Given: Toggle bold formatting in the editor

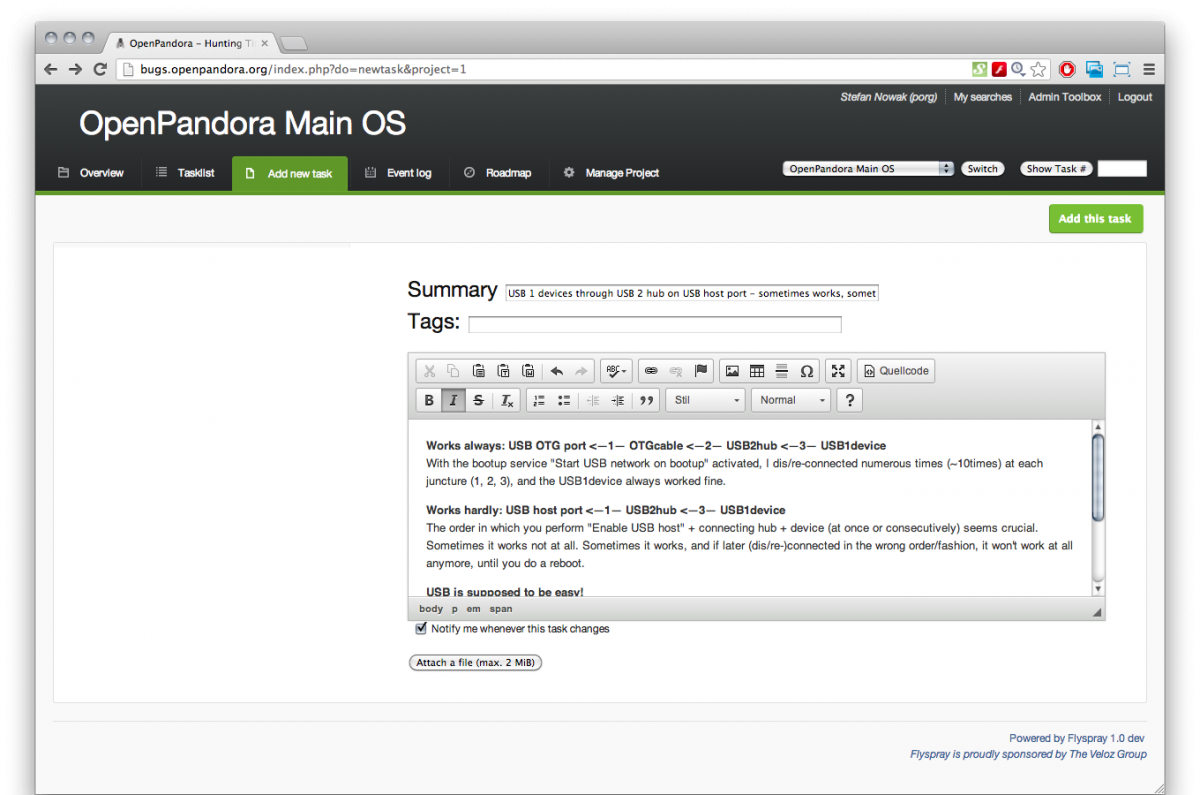Looking at the screenshot, I should click(429, 400).
